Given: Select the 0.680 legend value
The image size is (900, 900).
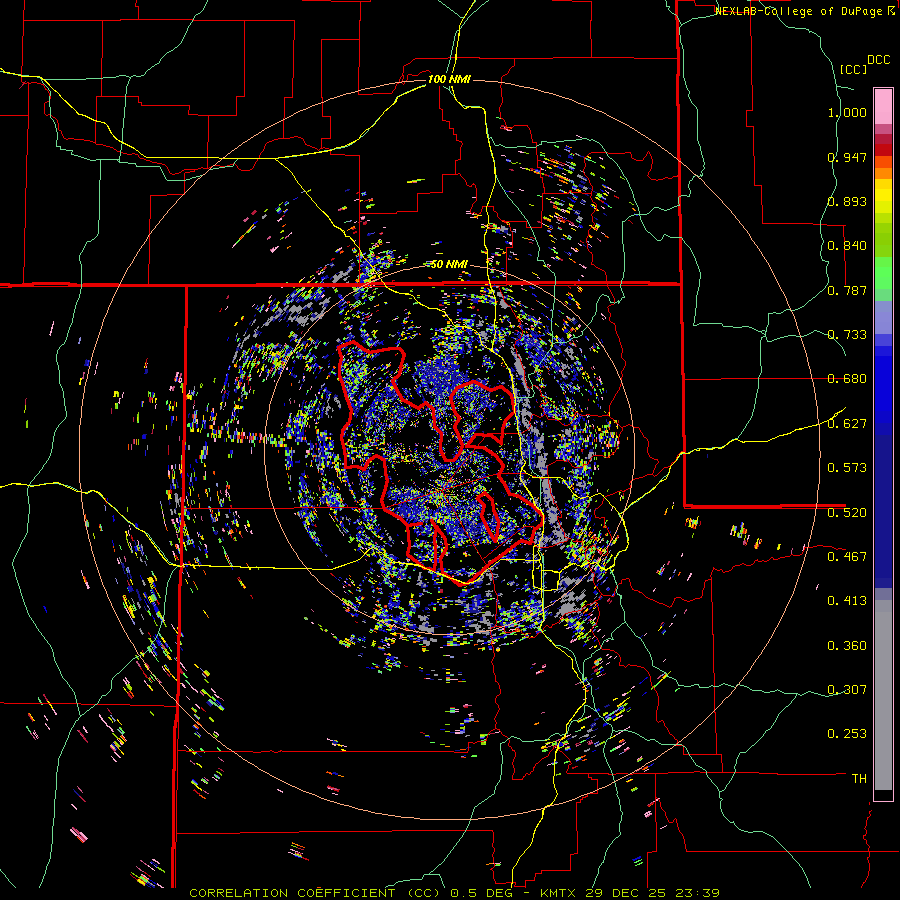Looking at the screenshot, I should tap(847, 379).
